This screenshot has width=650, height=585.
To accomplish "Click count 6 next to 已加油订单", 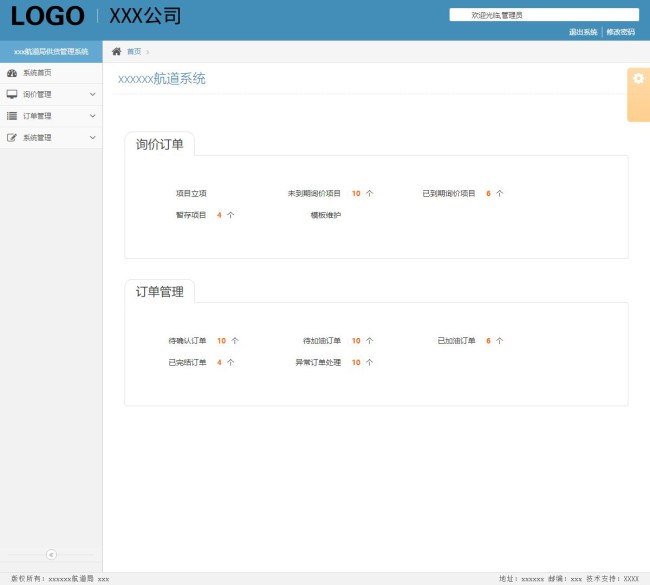I will pyautogui.click(x=488, y=341).
